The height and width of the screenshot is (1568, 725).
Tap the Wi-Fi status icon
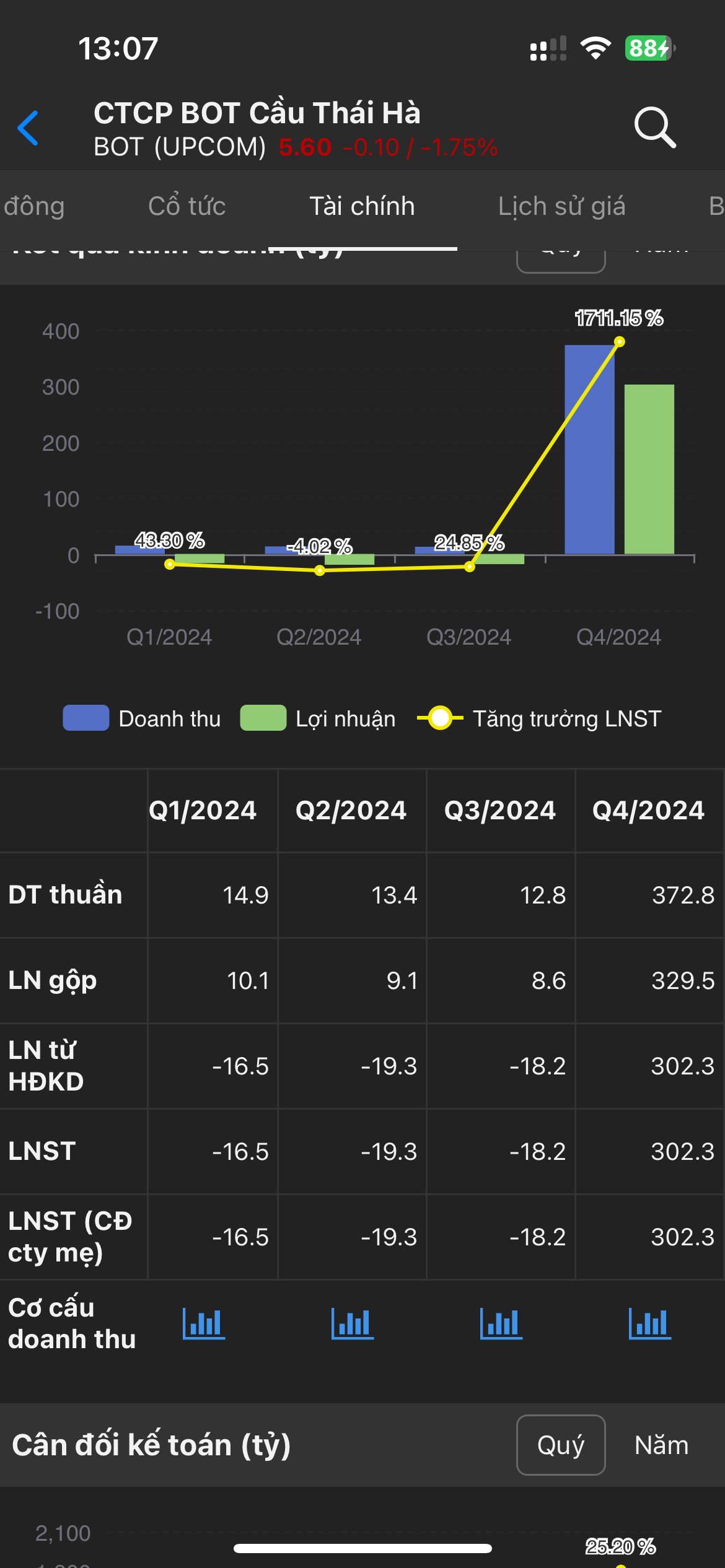pyautogui.click(x=595, y=48)
